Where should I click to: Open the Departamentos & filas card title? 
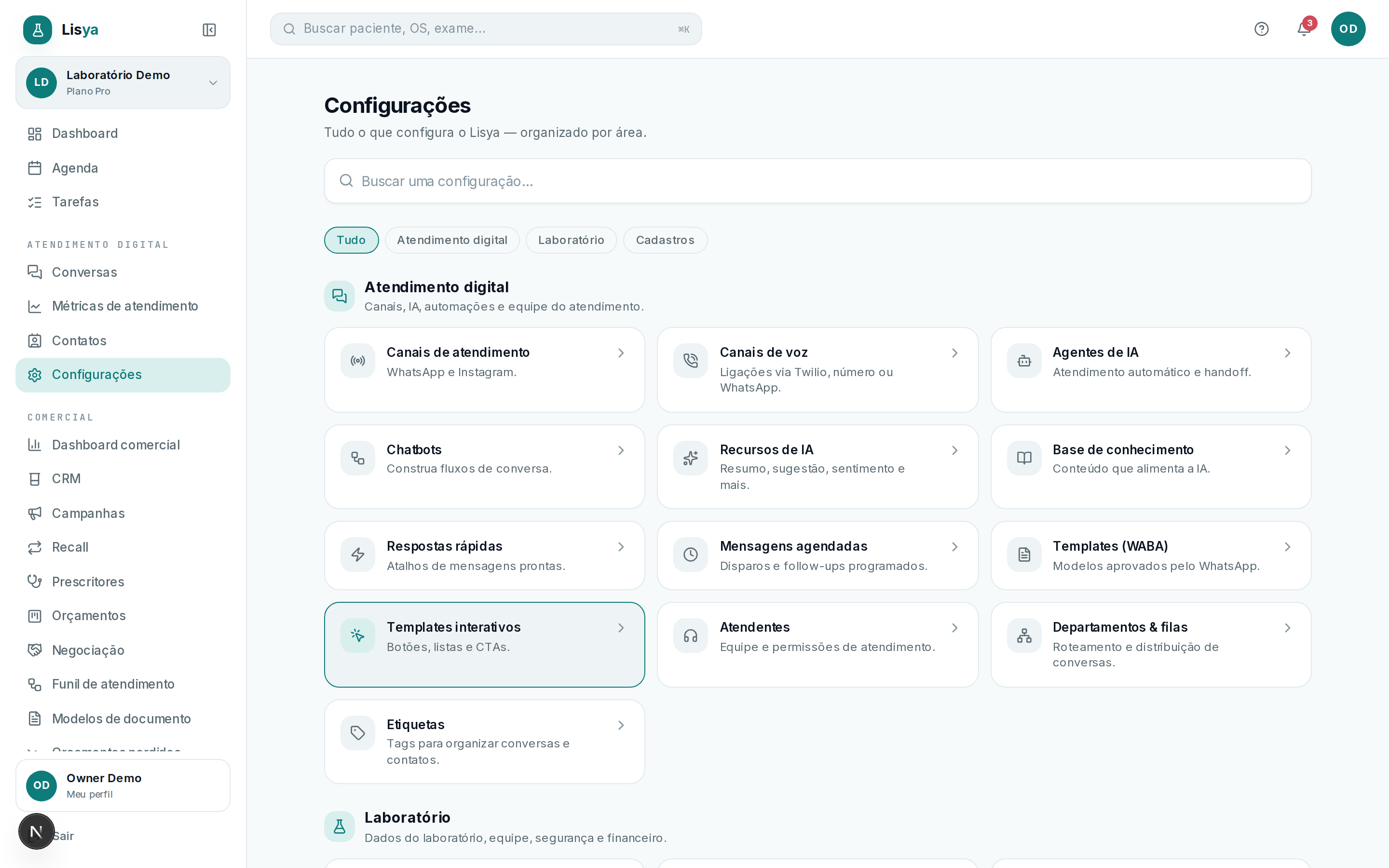[1120, 627]
